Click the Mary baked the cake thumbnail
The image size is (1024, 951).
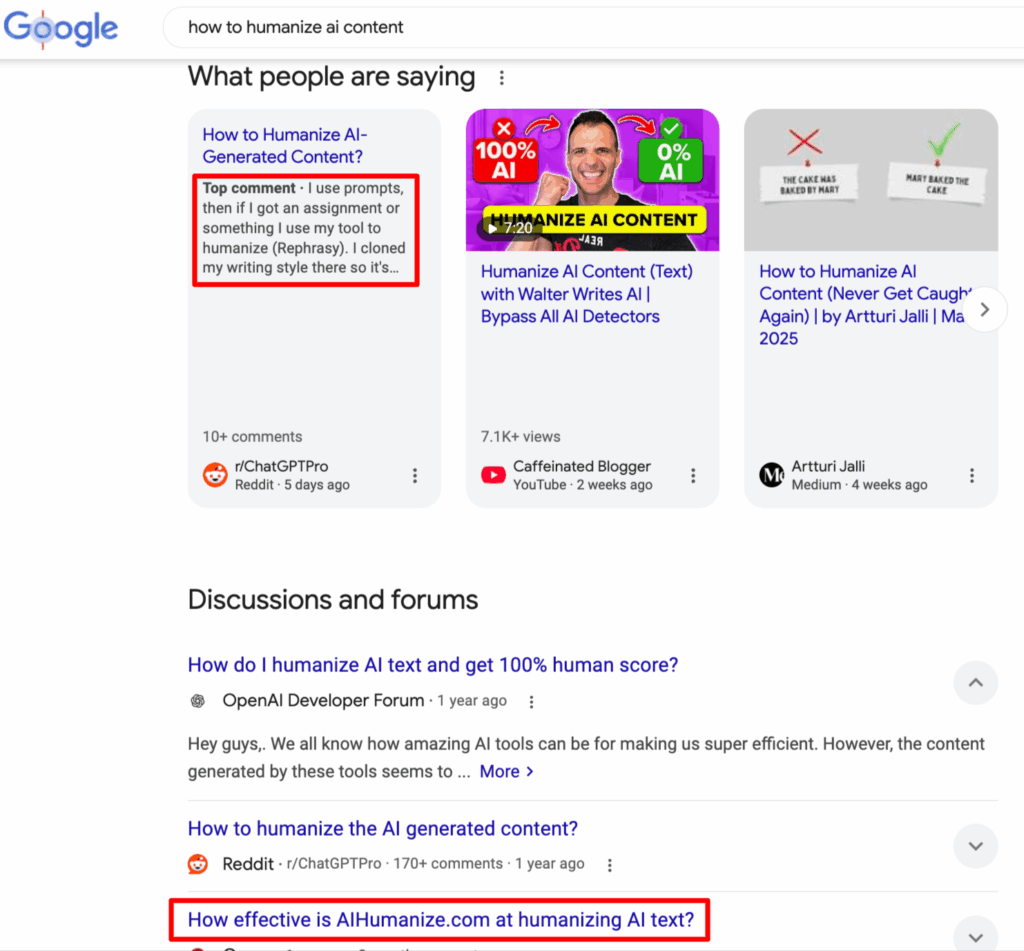click(x=871, y=180)
